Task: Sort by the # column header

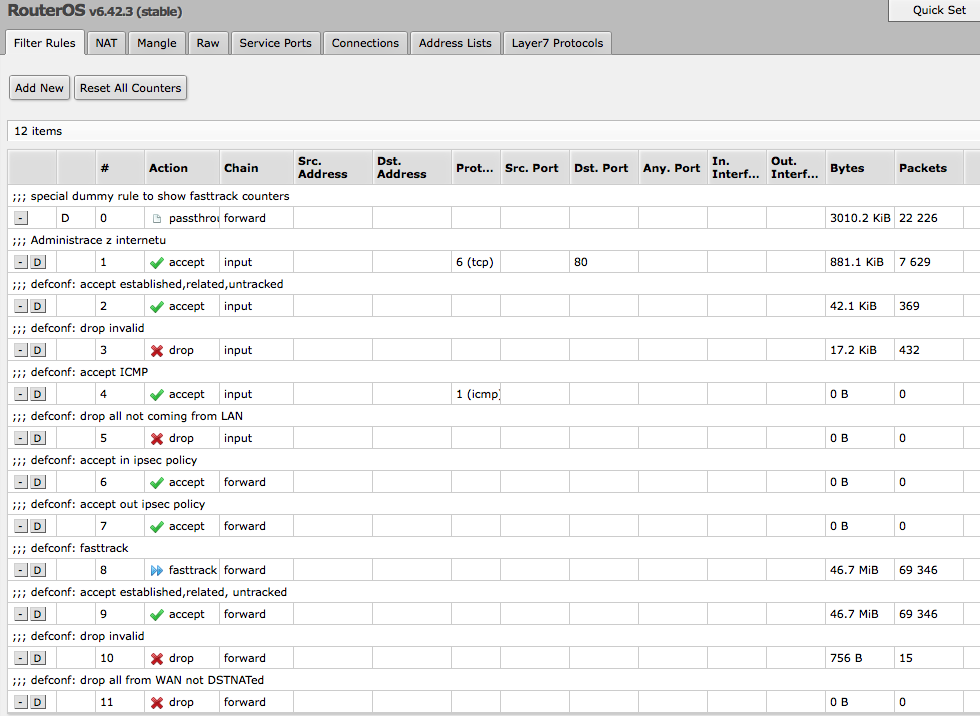Action: click(x=120, y=167)
